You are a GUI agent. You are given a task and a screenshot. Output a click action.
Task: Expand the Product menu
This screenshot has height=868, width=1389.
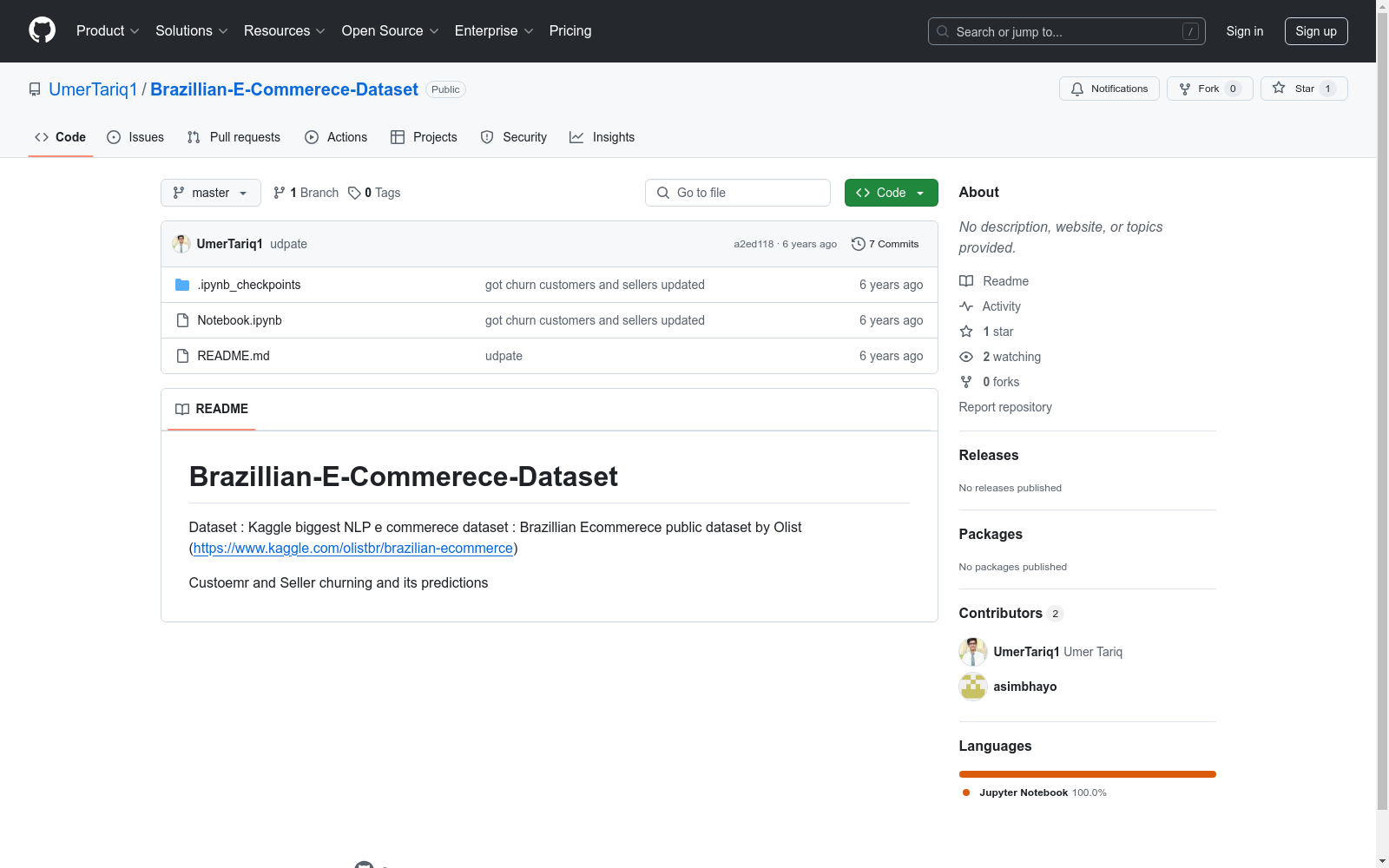point(108,31)
